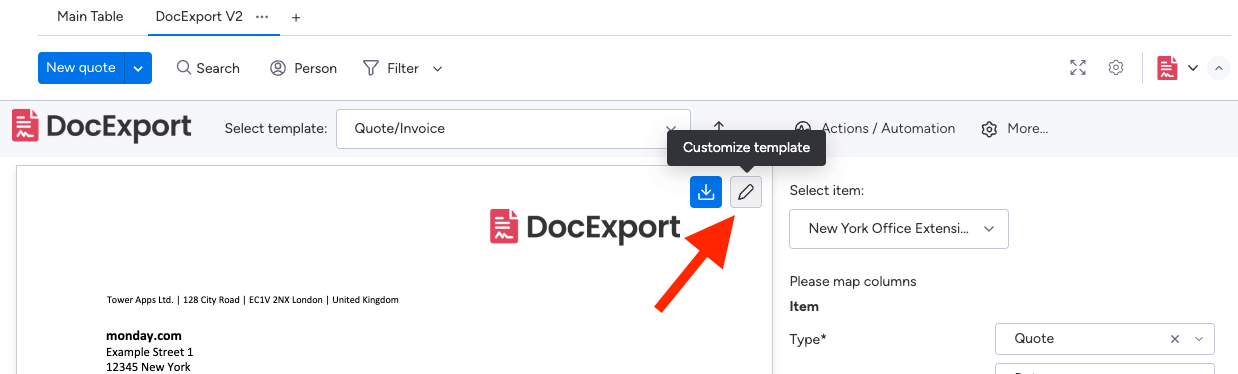Click the 12345 New York text

pos(148,367)
